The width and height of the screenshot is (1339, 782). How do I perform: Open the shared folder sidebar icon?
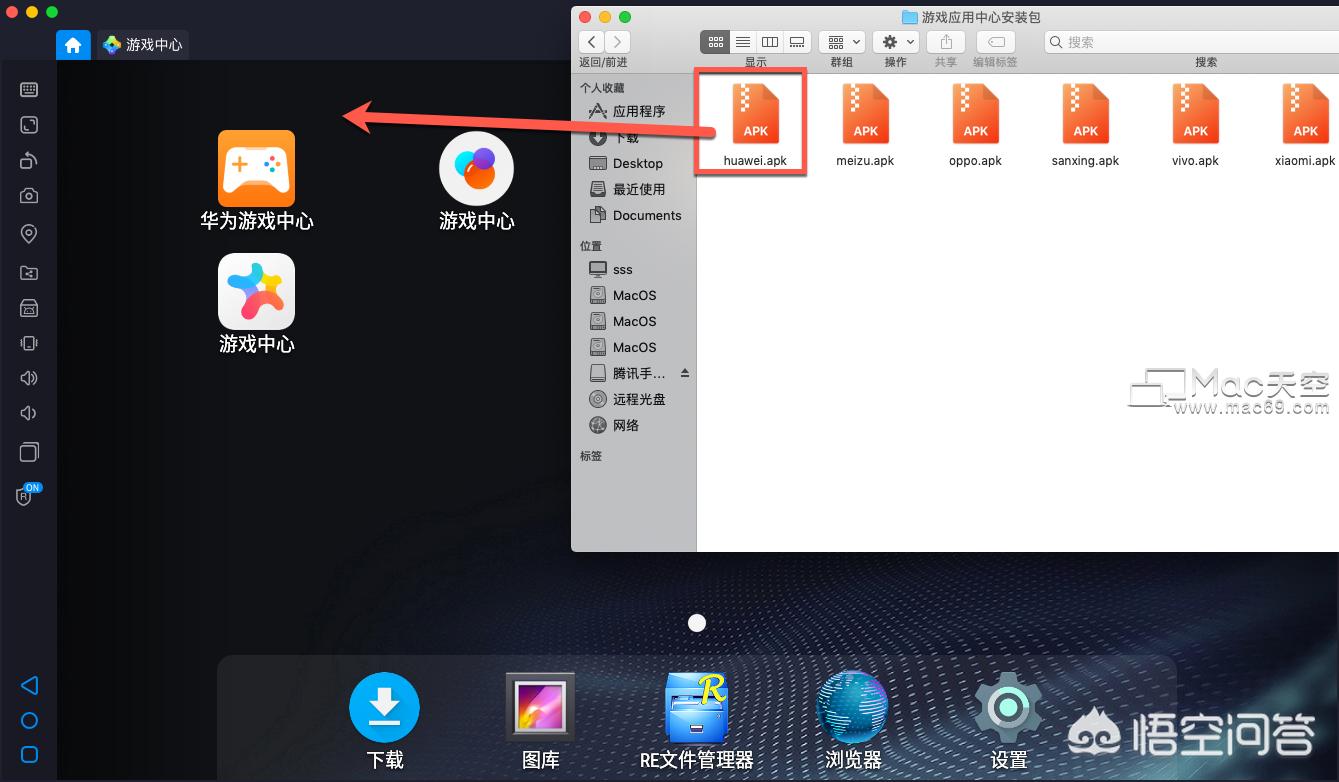click(x=29, y=273)
